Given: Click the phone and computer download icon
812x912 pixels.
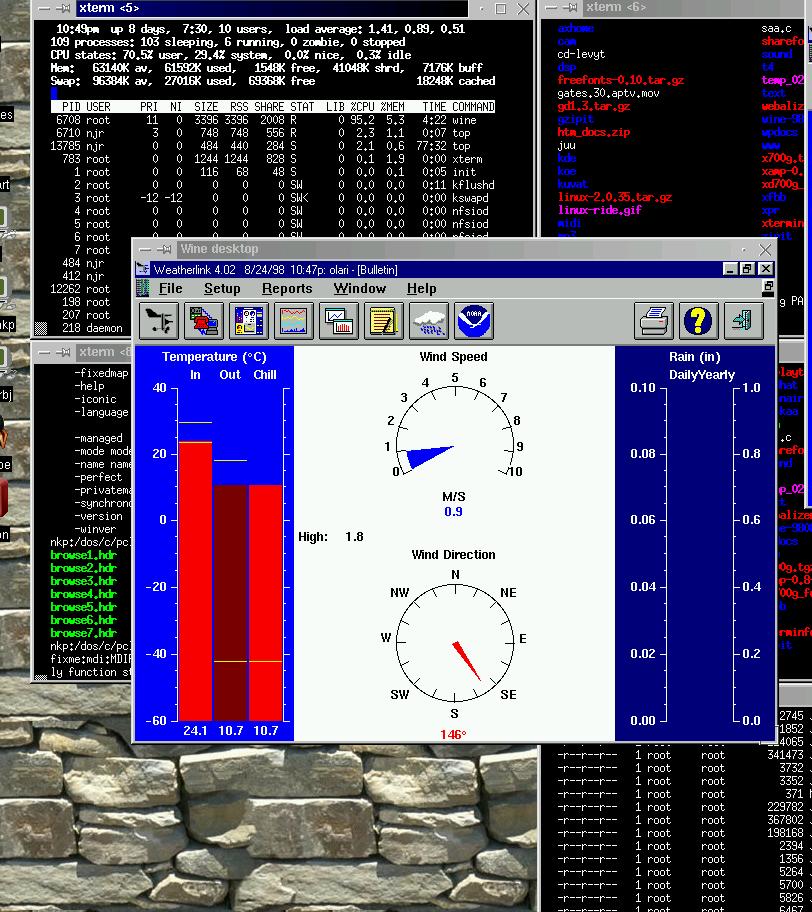Looking at the screenshot, I should (204, 320).
